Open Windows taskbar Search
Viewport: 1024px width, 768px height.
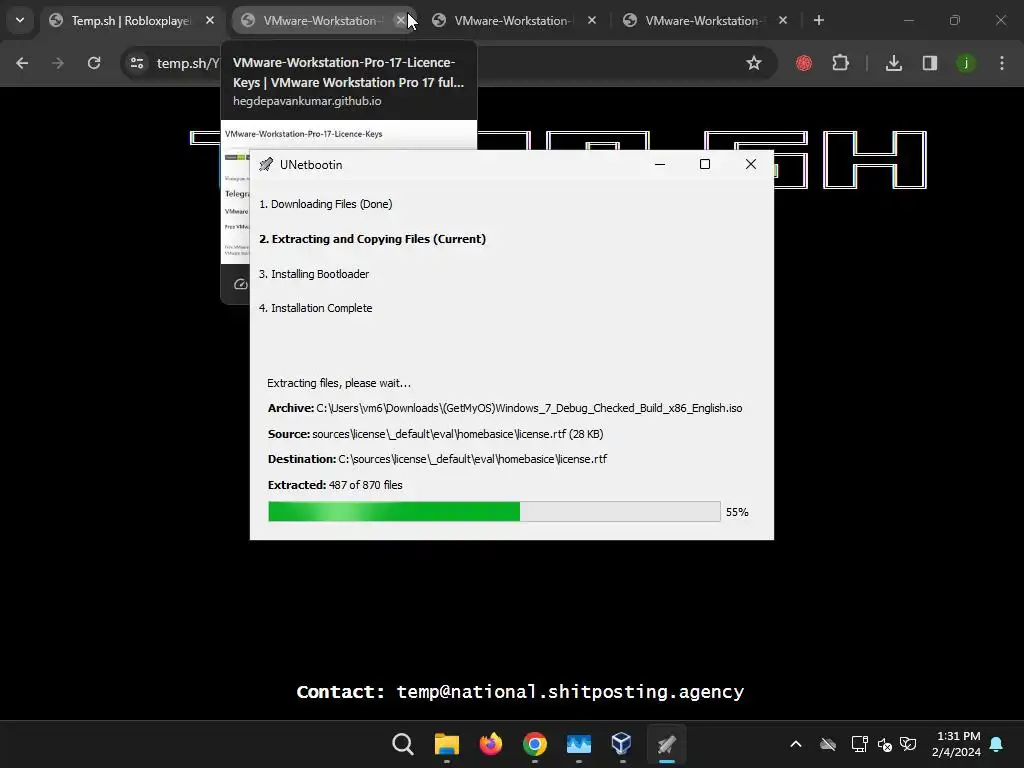point(403,744)
